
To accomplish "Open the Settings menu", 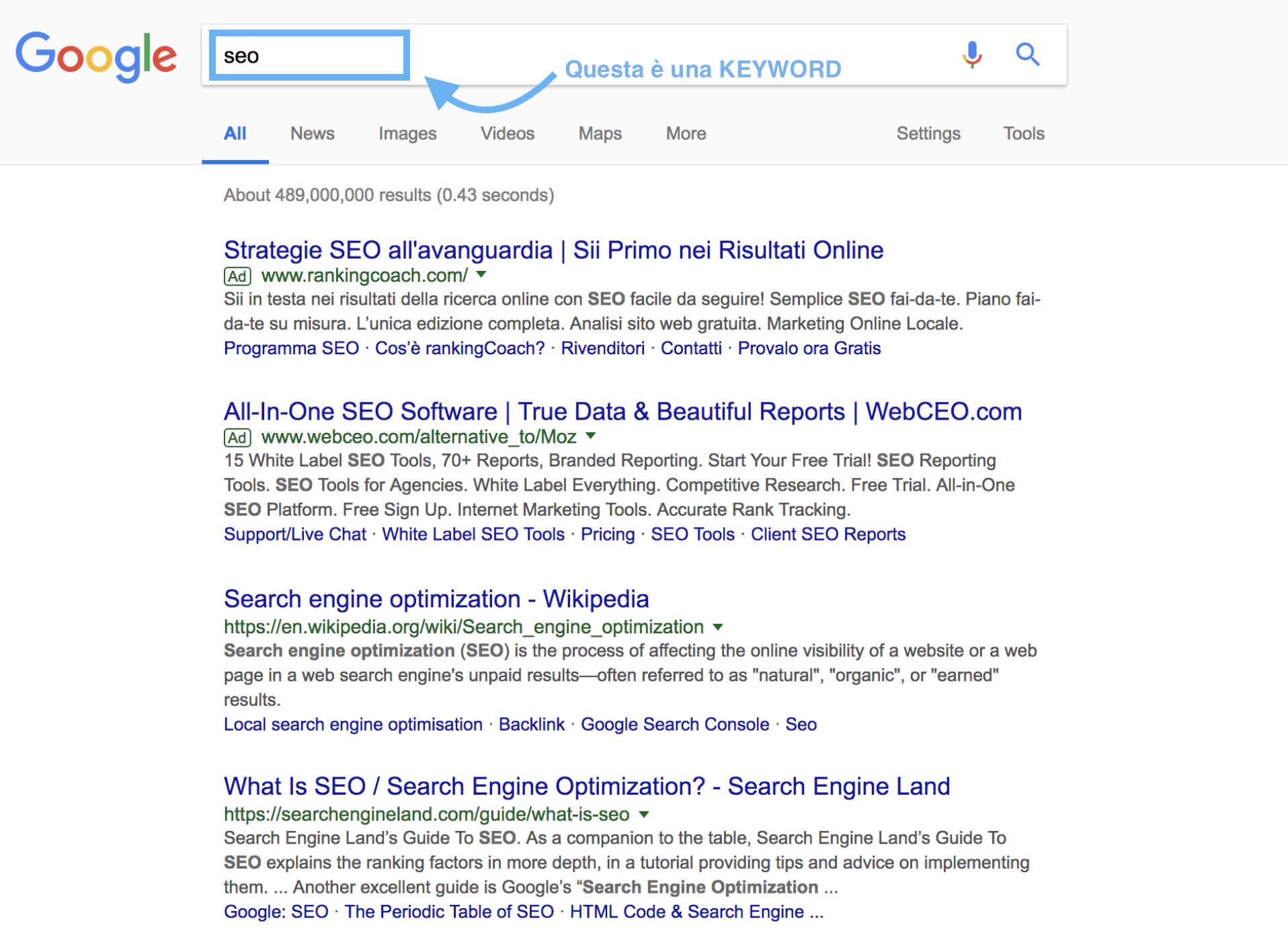I will [928, 133].
